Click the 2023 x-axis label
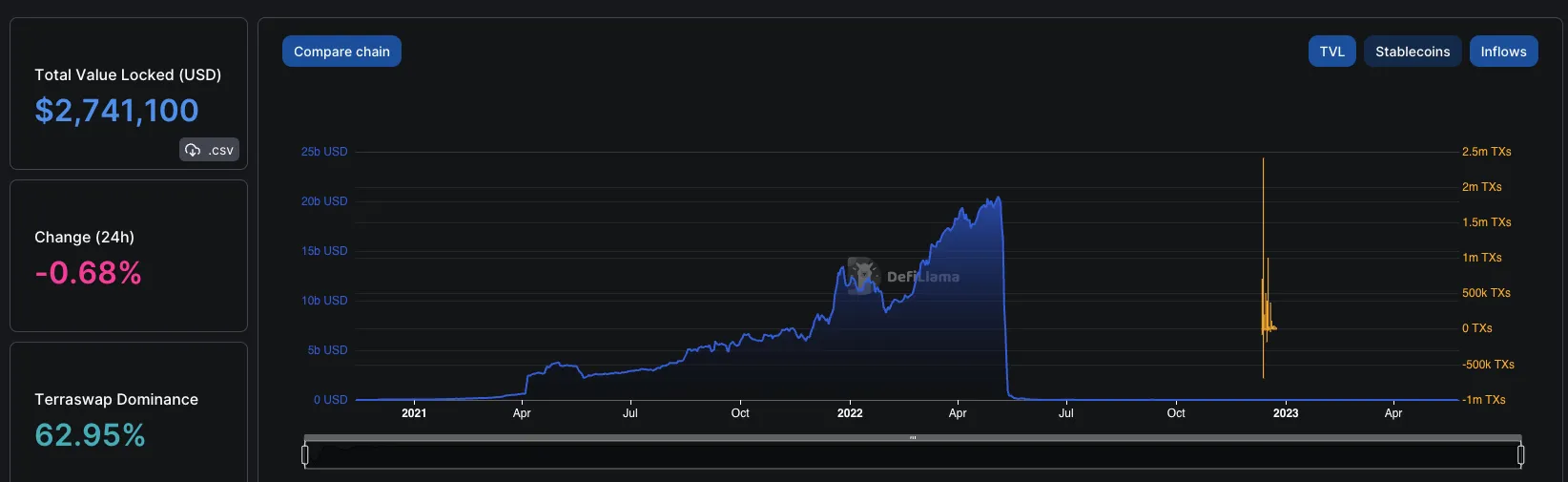 (x=1286, y=413)
